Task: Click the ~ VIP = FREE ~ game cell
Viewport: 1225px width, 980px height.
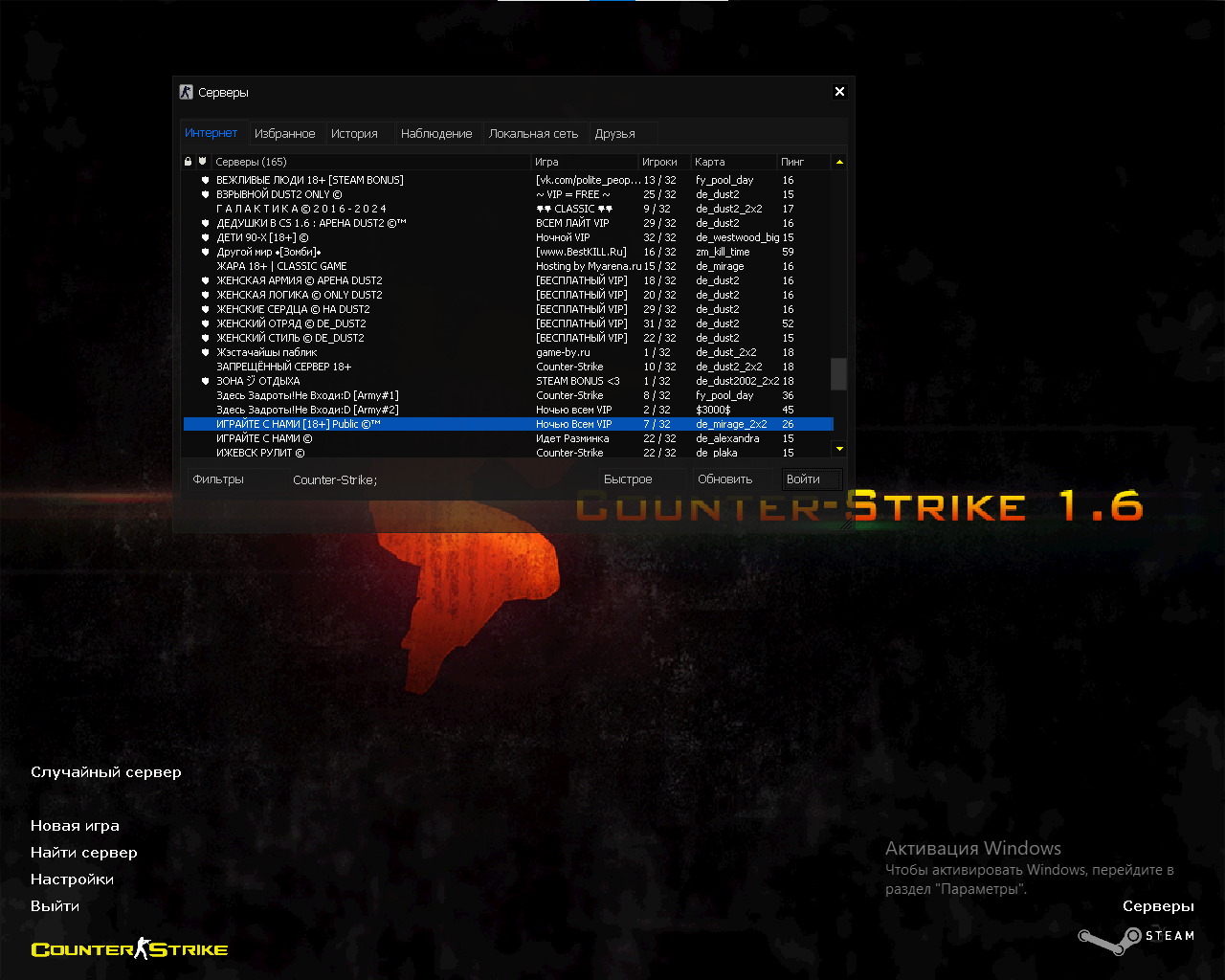Action: pos(573,194)
